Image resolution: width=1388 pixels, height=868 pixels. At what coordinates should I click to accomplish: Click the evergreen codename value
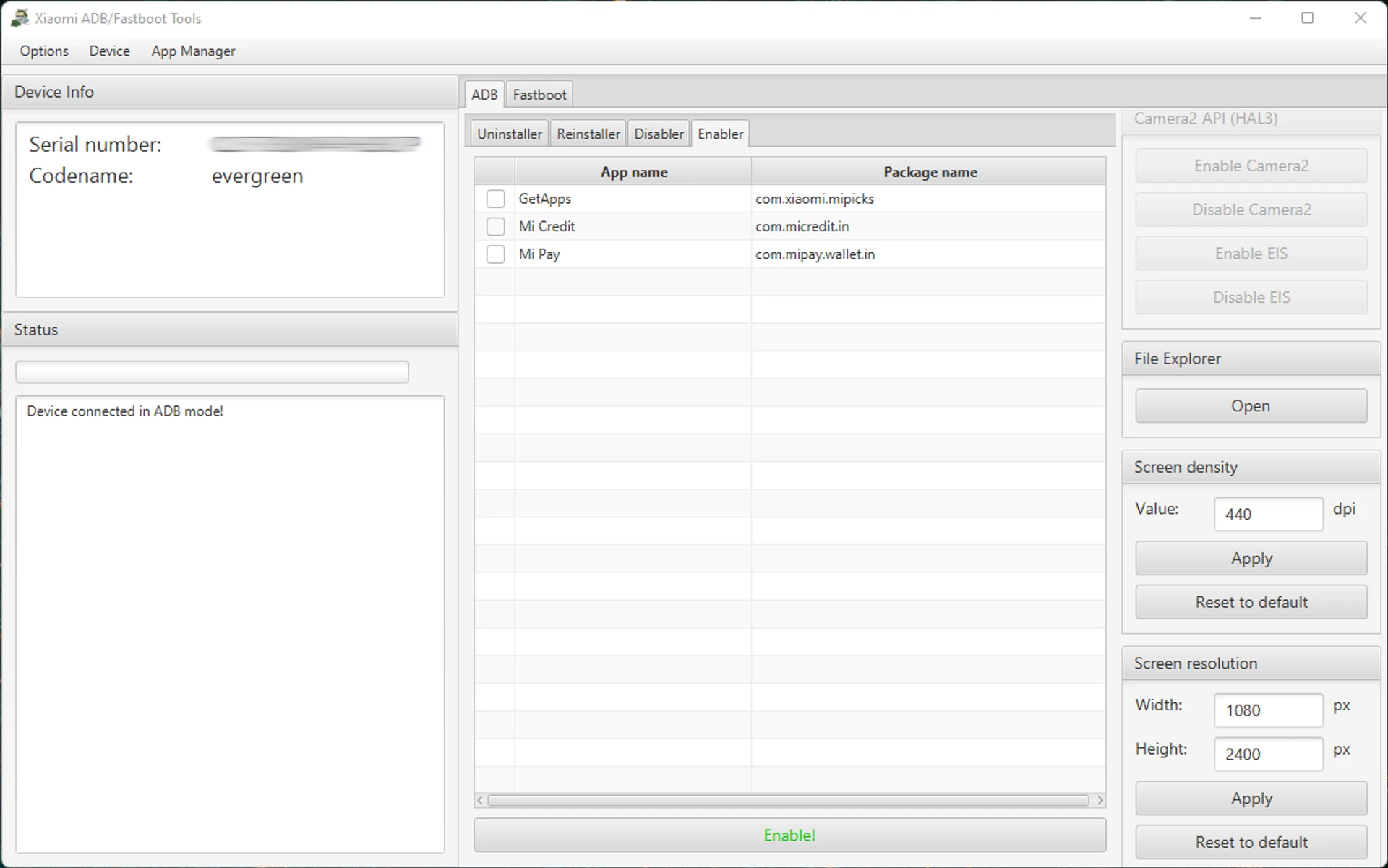(x=257, y=176)
